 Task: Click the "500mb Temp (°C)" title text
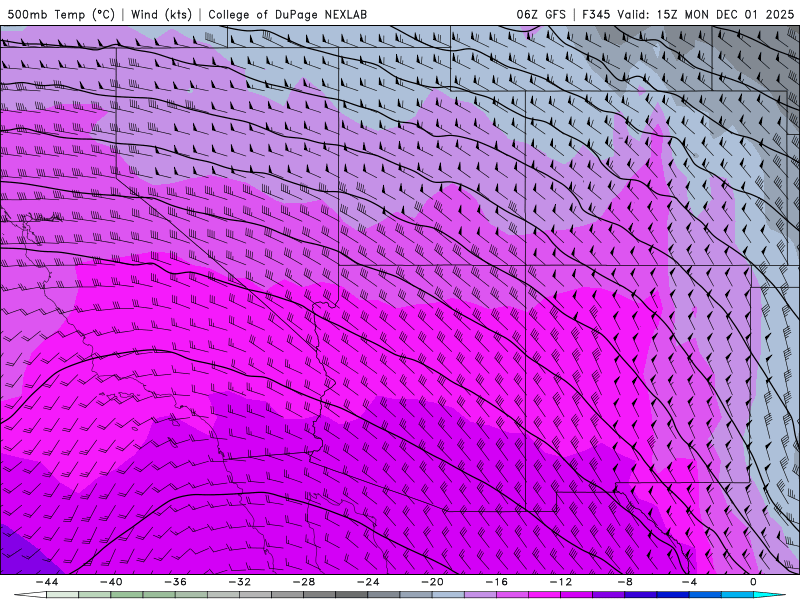61,14
